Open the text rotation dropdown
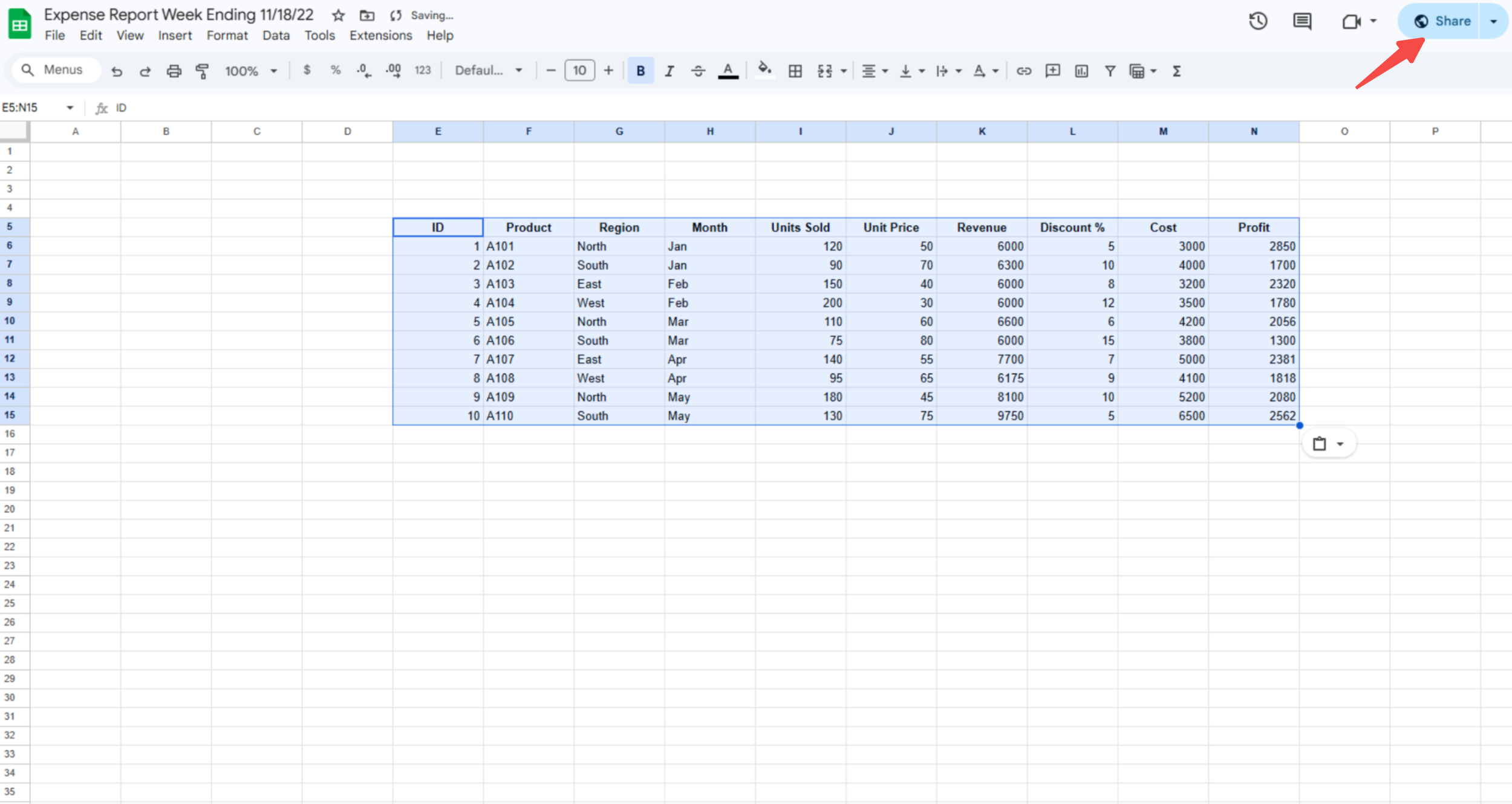1512x804 pixels. [x=985, y=71]
